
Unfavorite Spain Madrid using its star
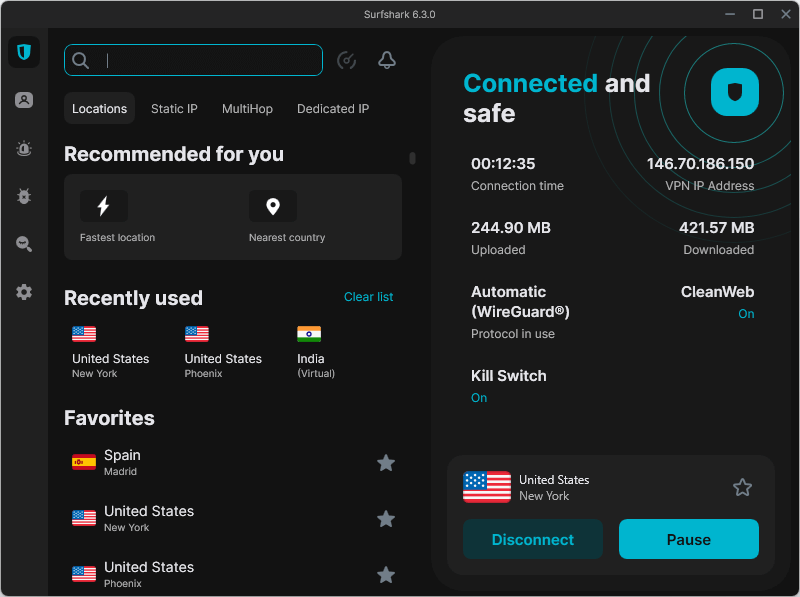(386, 463)
